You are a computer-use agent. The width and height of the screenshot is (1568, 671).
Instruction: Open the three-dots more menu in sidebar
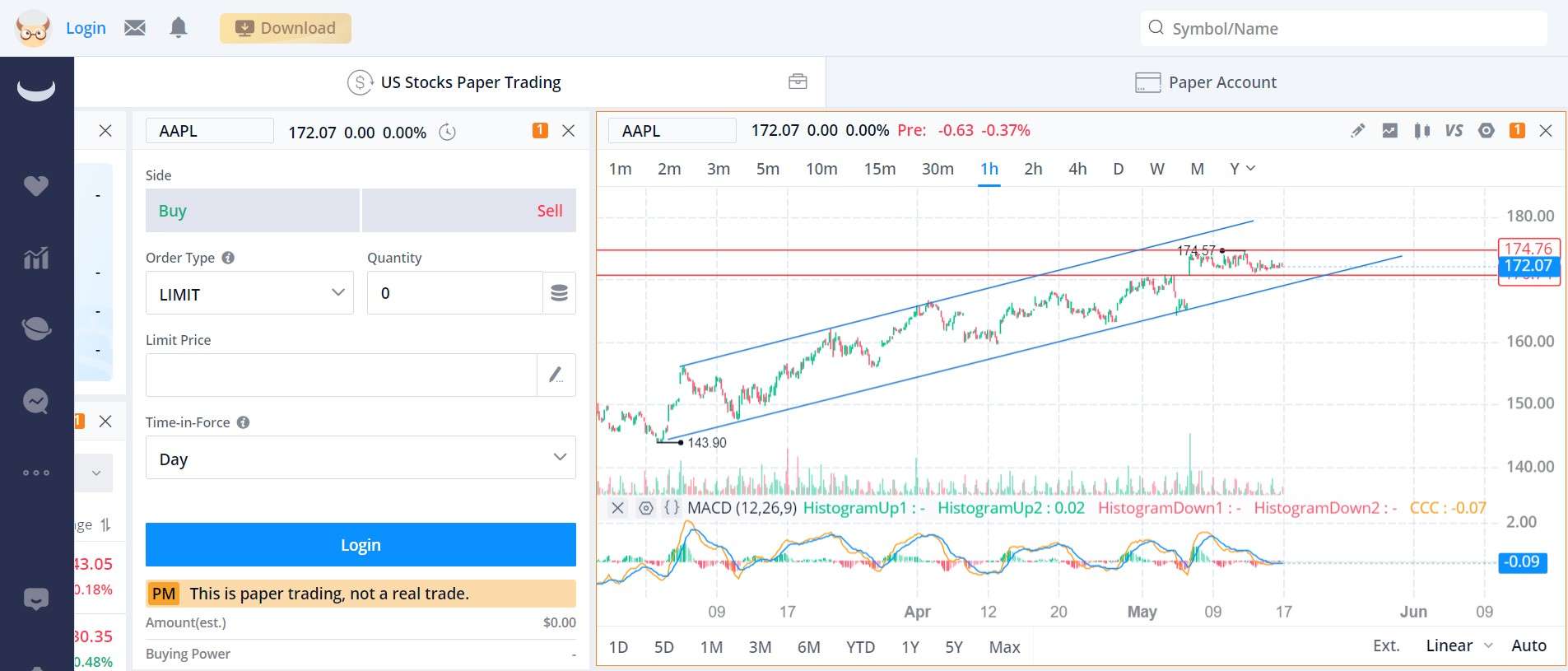point(36,473)
